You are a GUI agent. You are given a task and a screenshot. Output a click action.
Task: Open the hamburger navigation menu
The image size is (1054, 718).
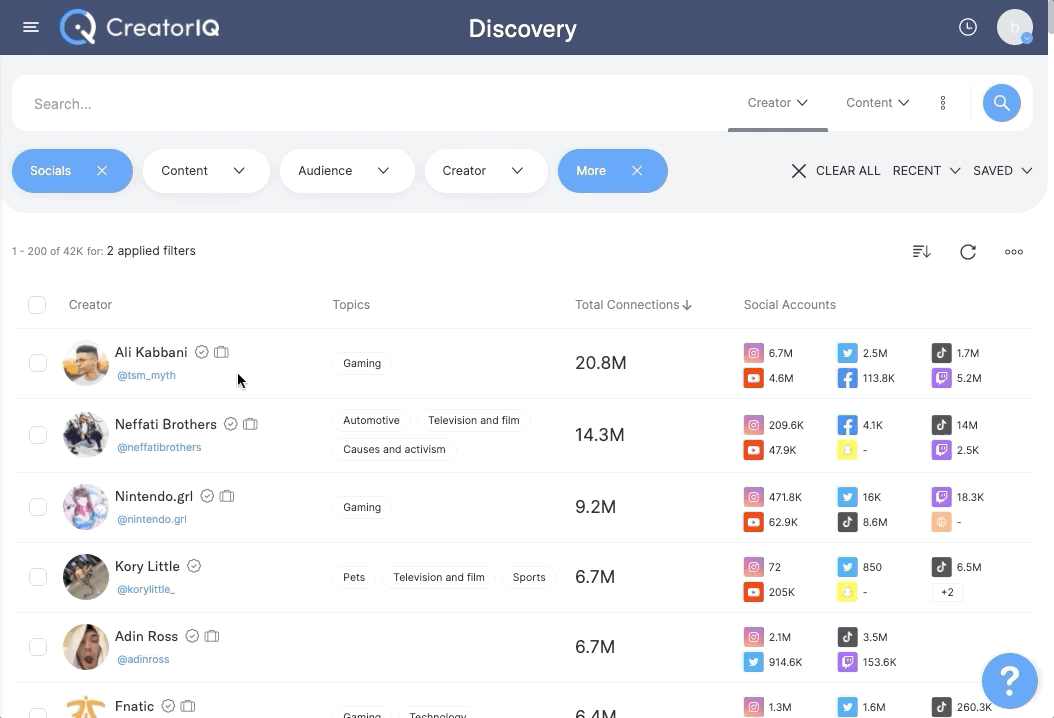[31, 28]
